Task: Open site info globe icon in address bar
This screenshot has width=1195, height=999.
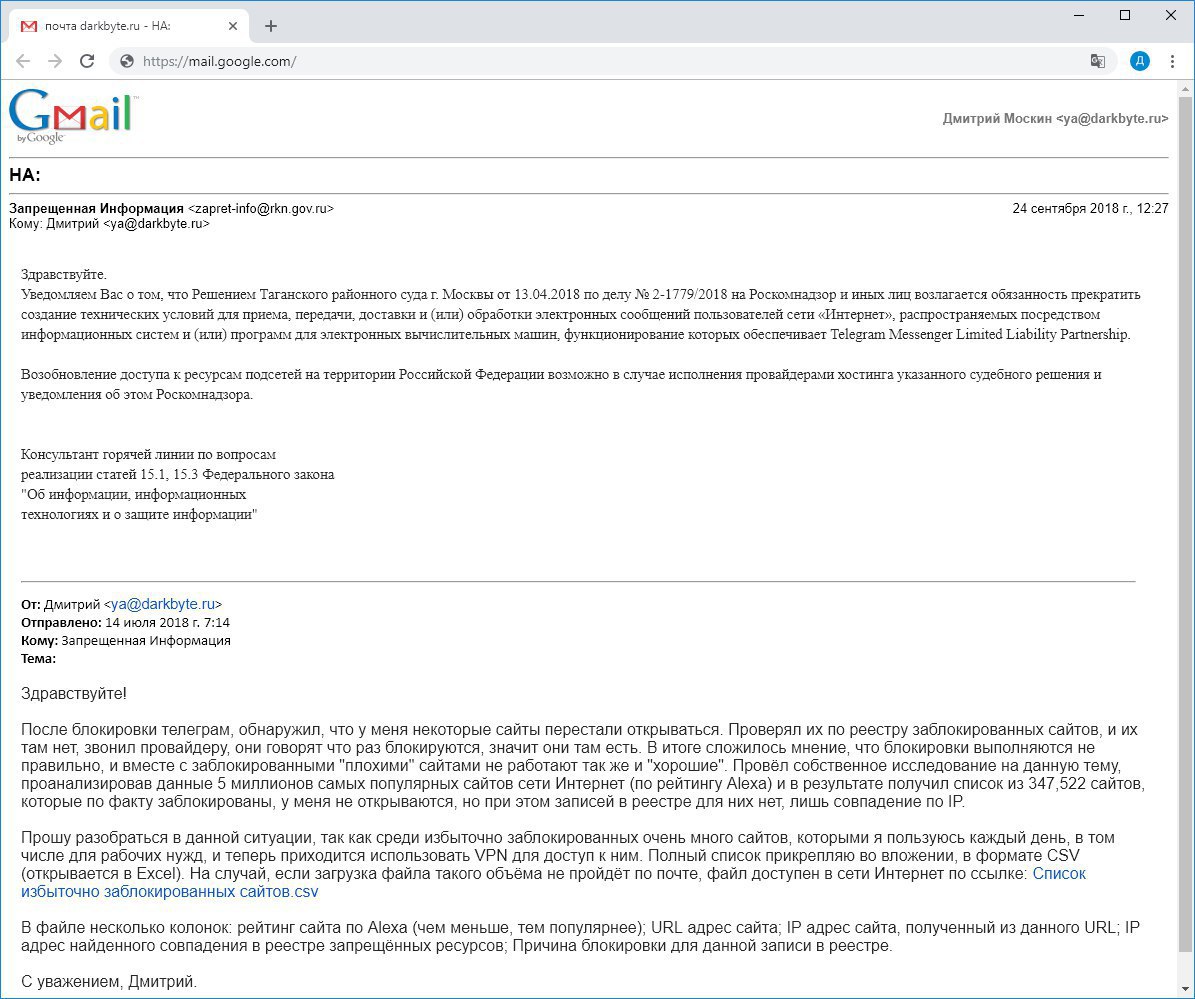Action: pyautogui.click(x=127, y=61)
